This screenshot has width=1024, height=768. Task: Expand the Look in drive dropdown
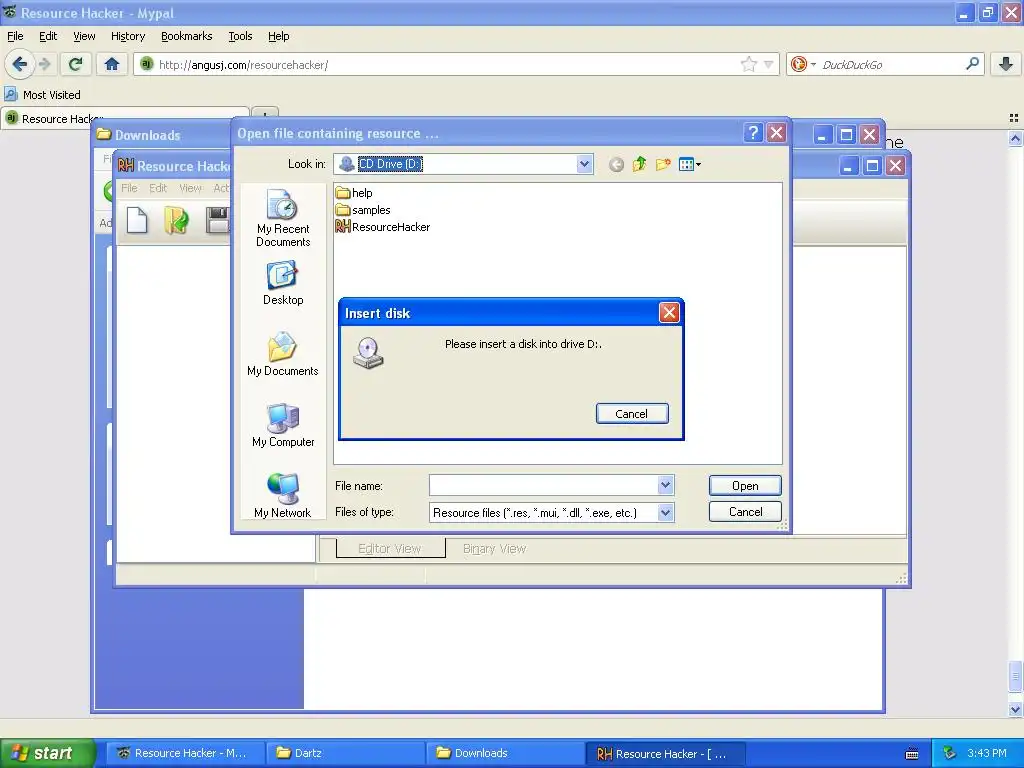[x=584, y=164]
